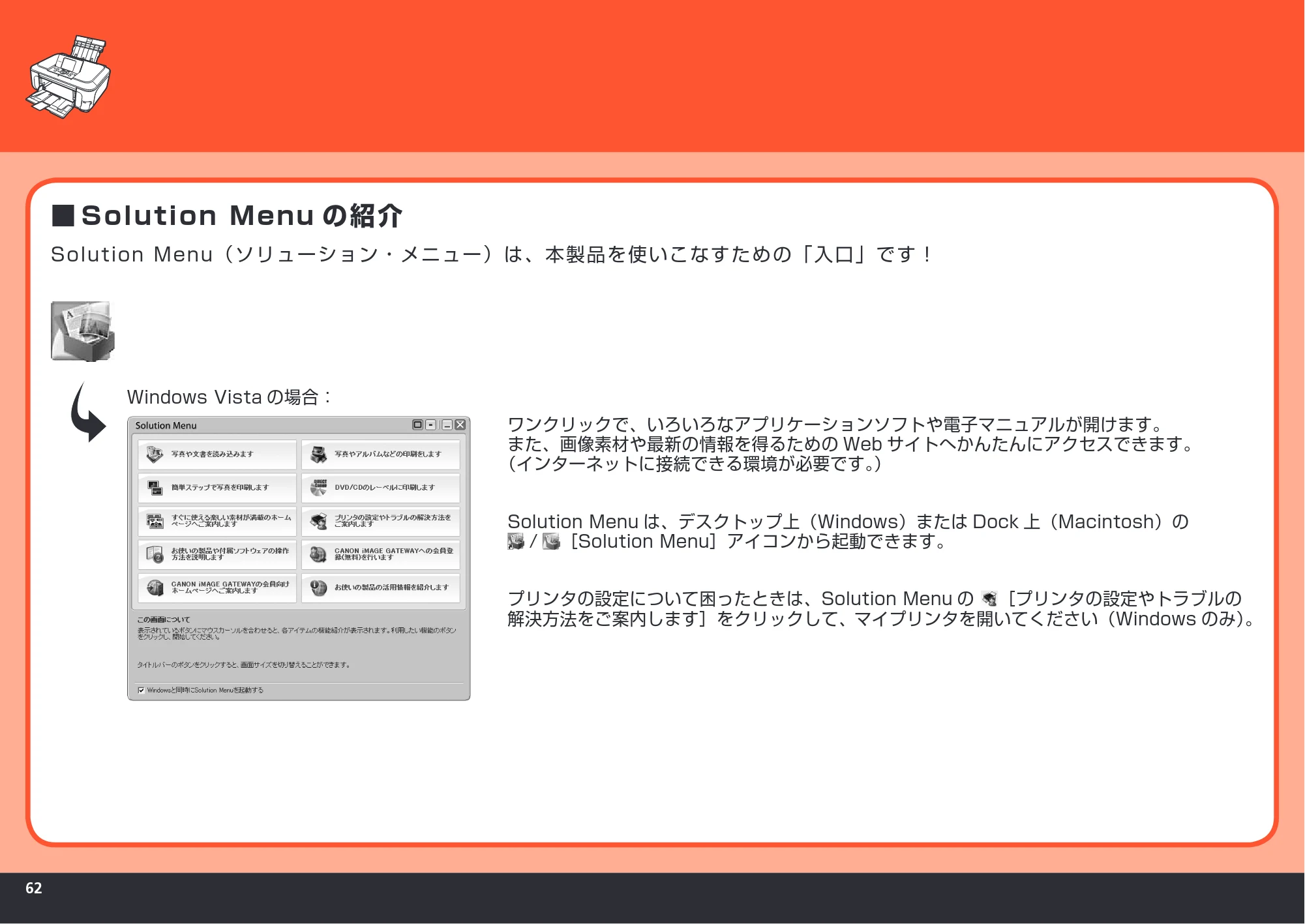Switch Solution Menu to compact display size
Viewport: 1305px width, 924px height.
click(x=430, y=425)
